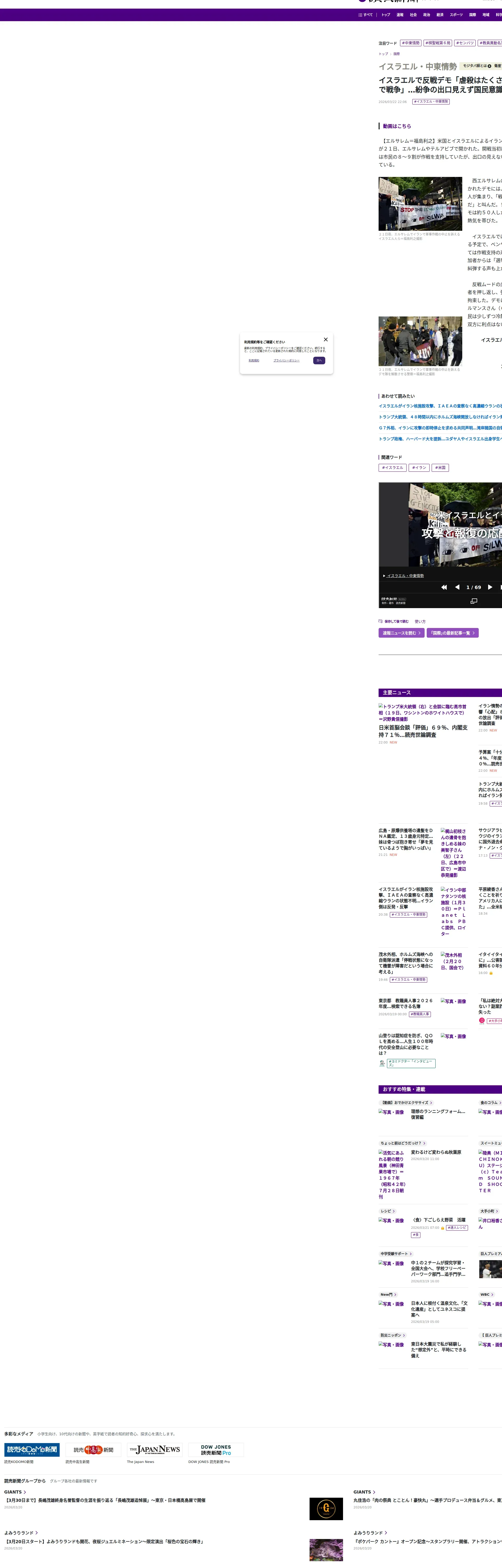Expand the ちょっと前はどうだっけ？ section
Viewport: 502px width, 1568px height.
[403, 1143]
